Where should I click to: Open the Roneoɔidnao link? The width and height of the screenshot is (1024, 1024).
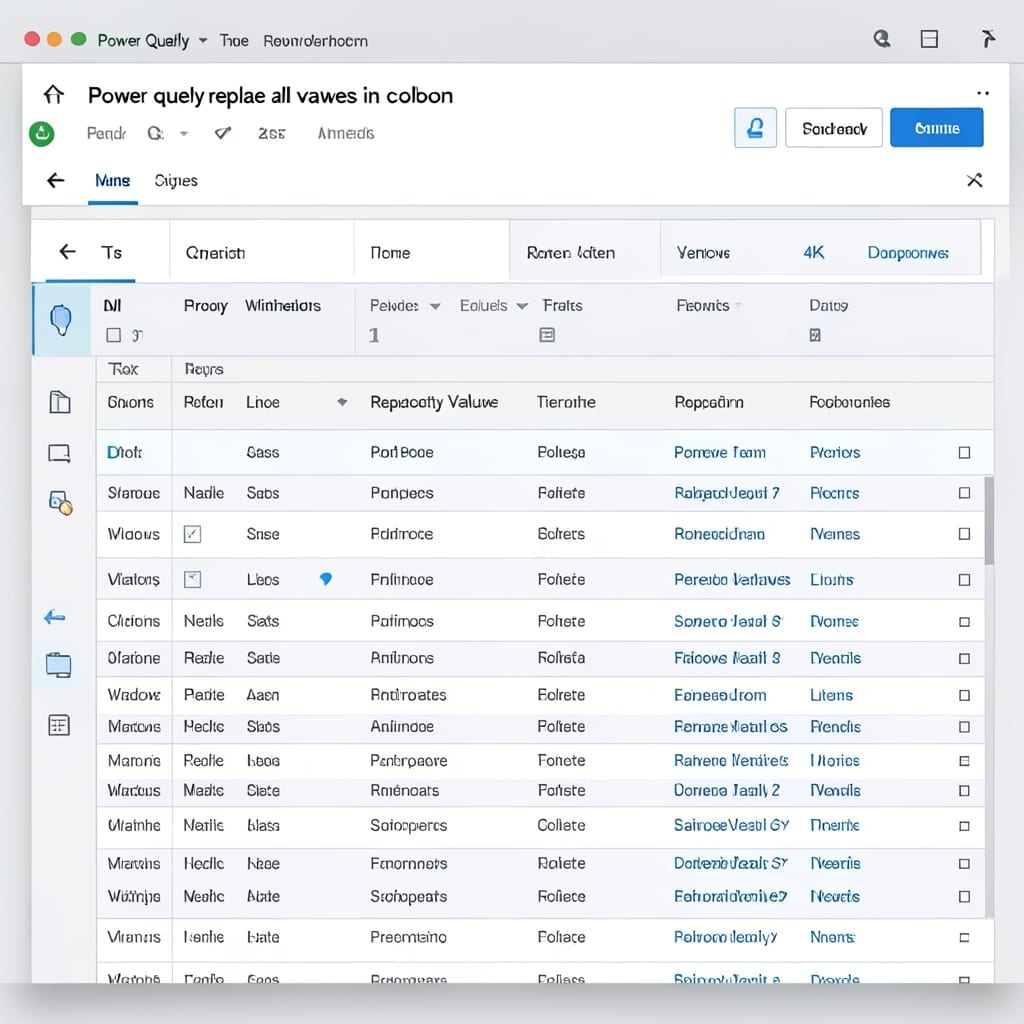(x=719, y=534)
